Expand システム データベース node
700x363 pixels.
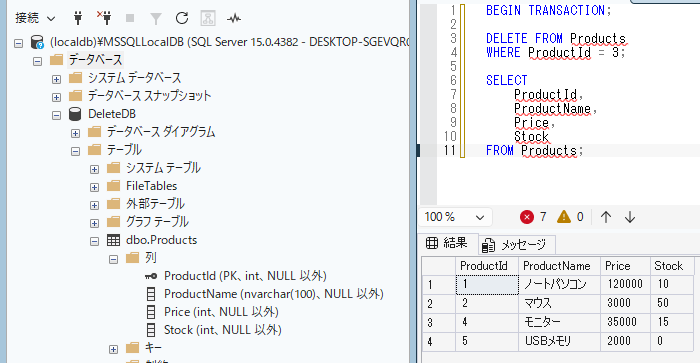pyautogui.click(x=56, y=79)
